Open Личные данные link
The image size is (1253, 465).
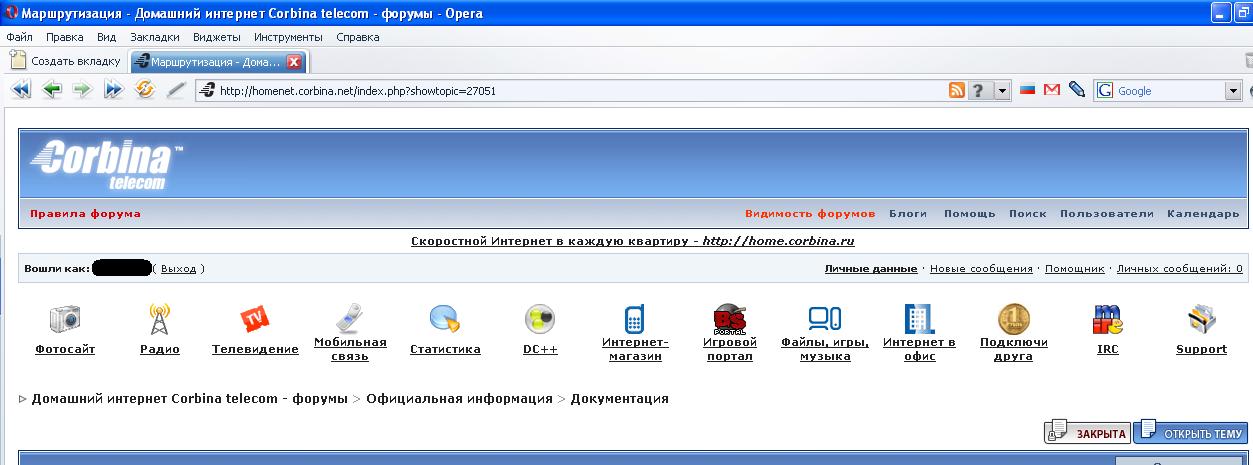(x=871, y=269)
